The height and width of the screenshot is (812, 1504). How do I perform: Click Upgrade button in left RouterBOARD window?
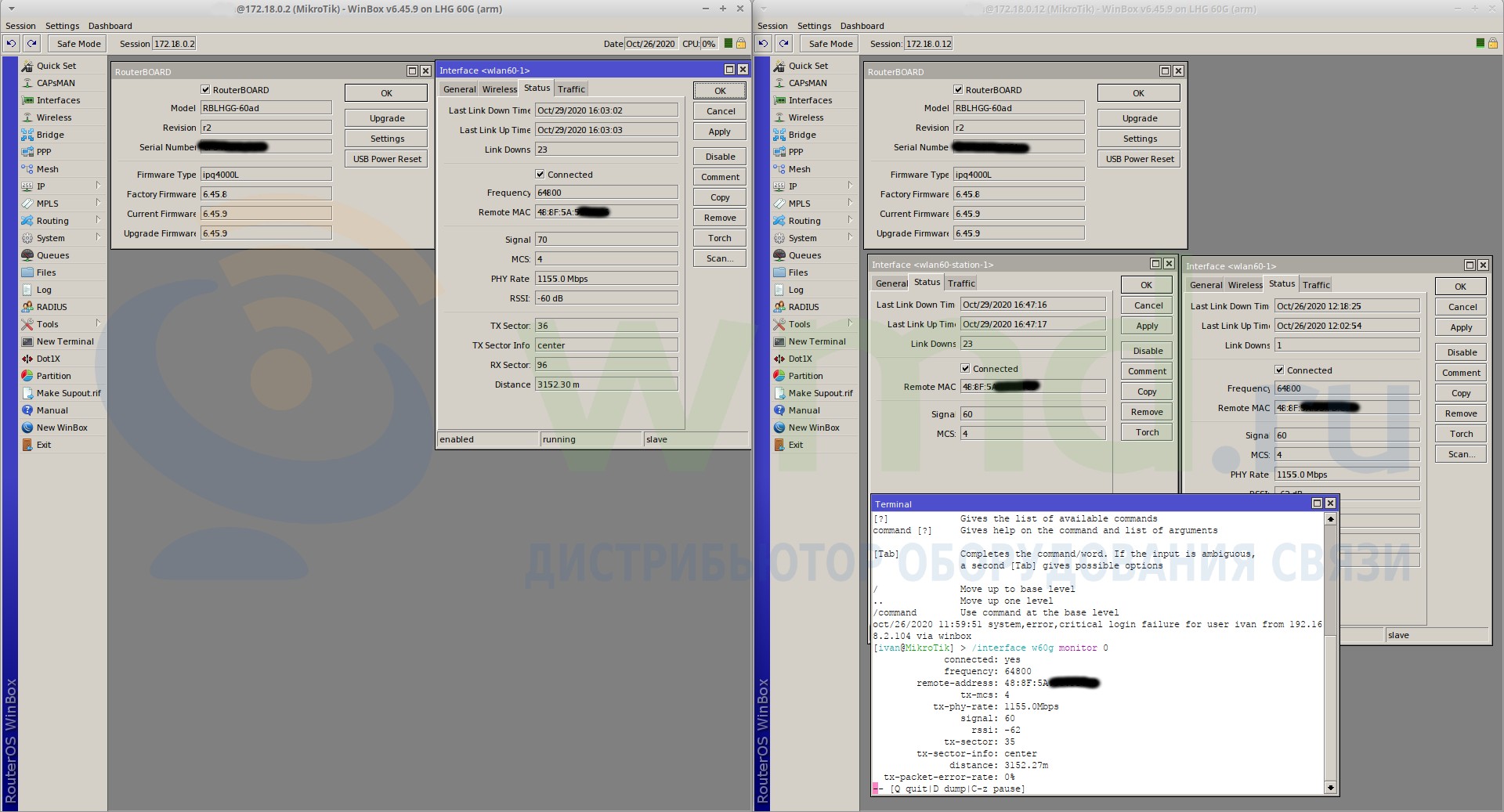(387, 118)
